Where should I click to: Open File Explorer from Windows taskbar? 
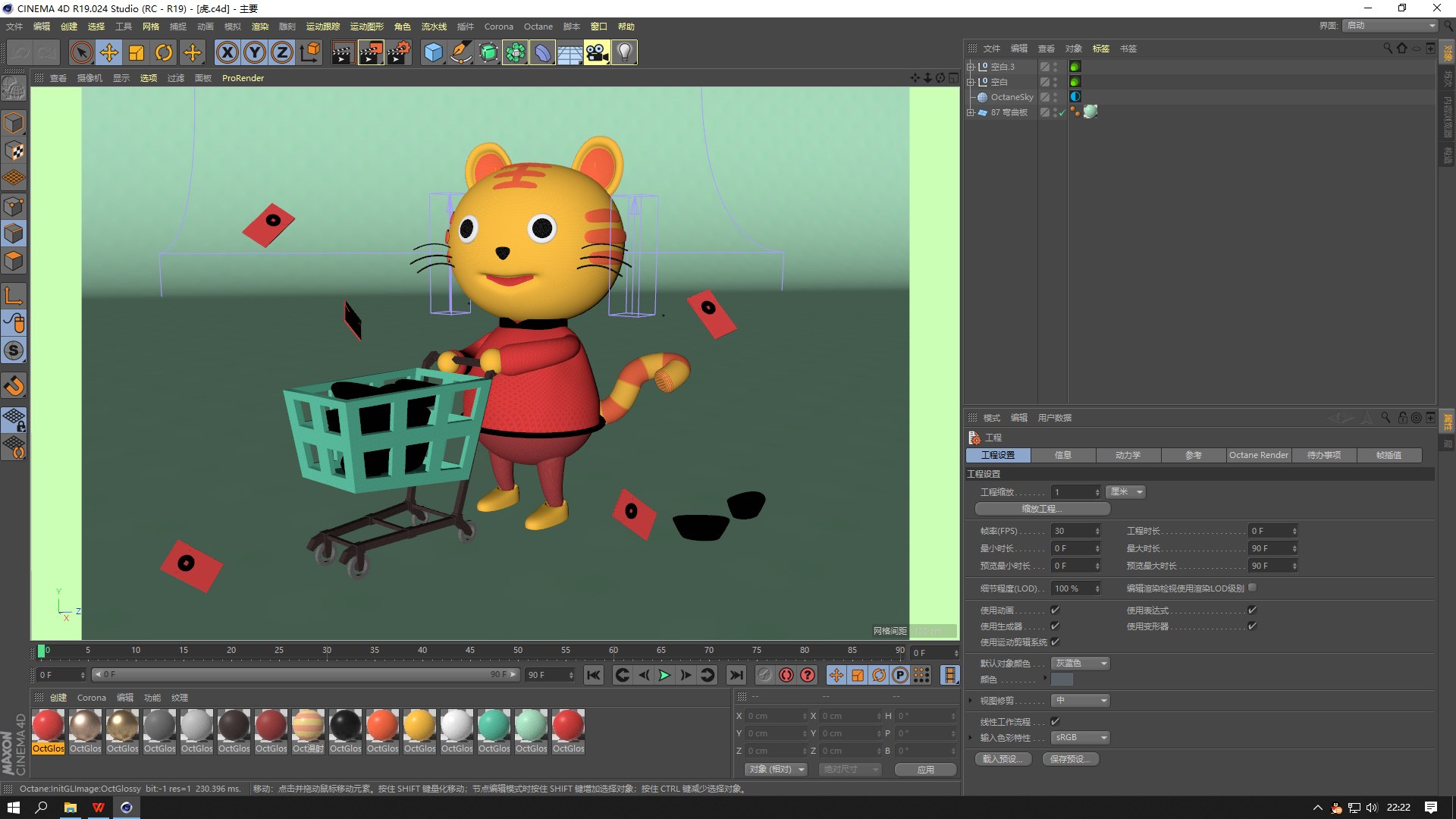(70, 808)
